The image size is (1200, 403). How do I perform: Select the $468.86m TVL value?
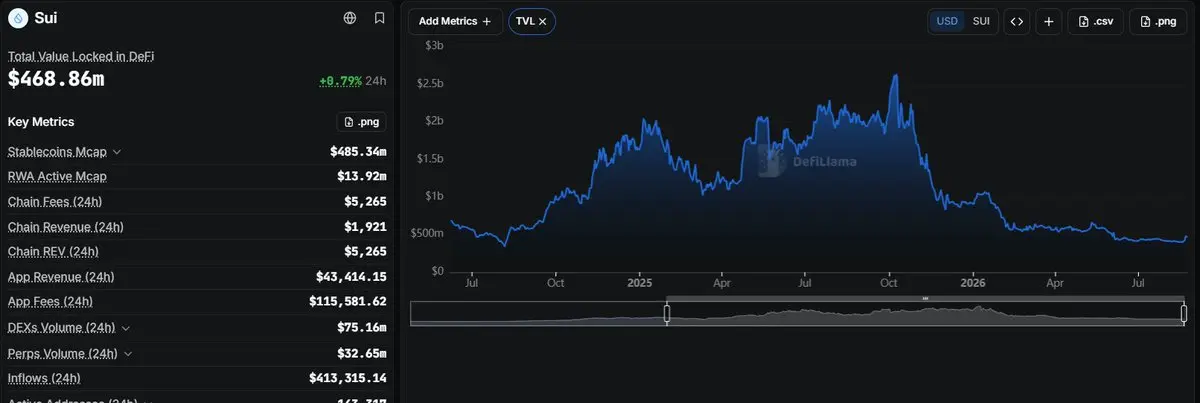pyautogui.click(x=56, y=79)
